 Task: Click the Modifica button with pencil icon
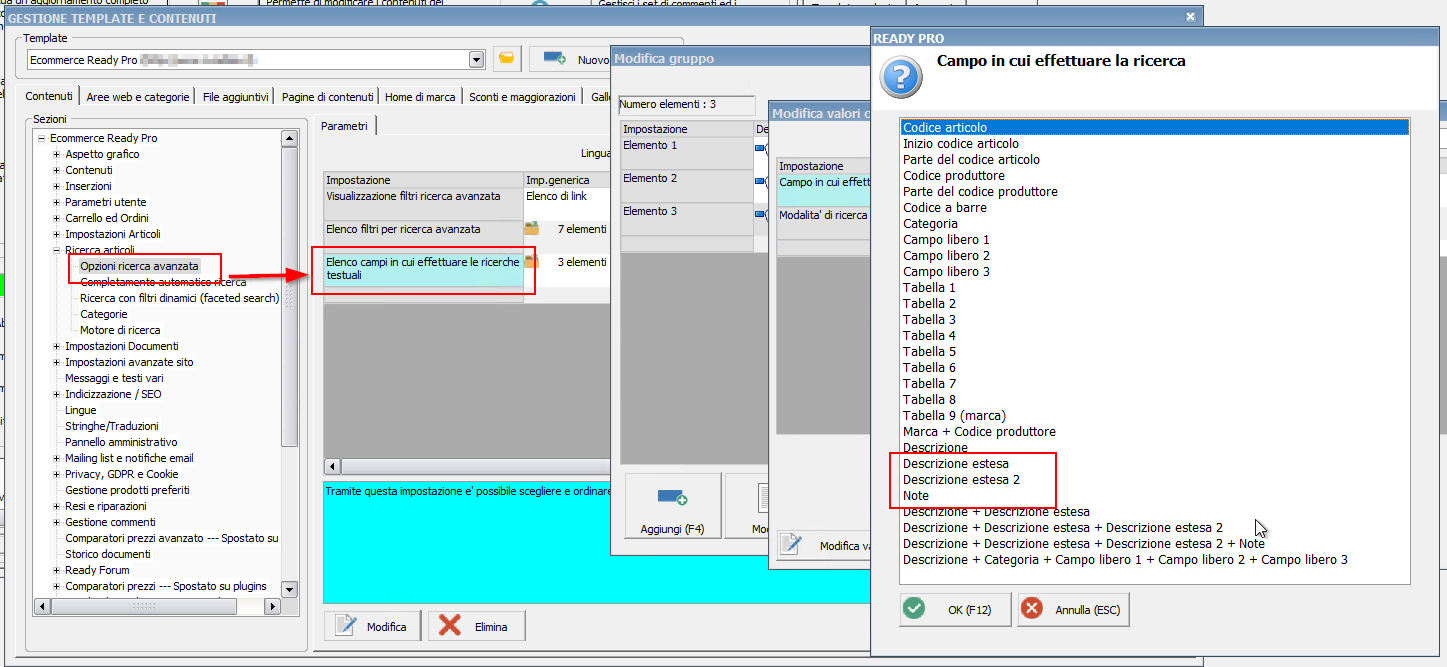tap(372, 626)
